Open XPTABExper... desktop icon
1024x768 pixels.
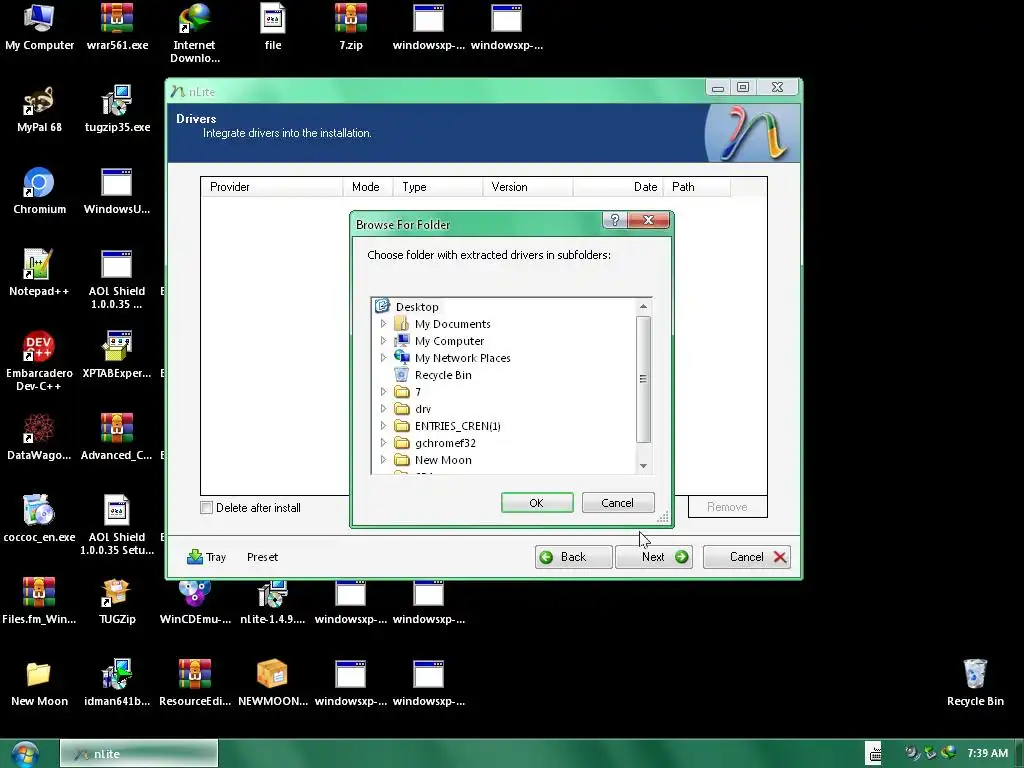click(x=117, y=355)
